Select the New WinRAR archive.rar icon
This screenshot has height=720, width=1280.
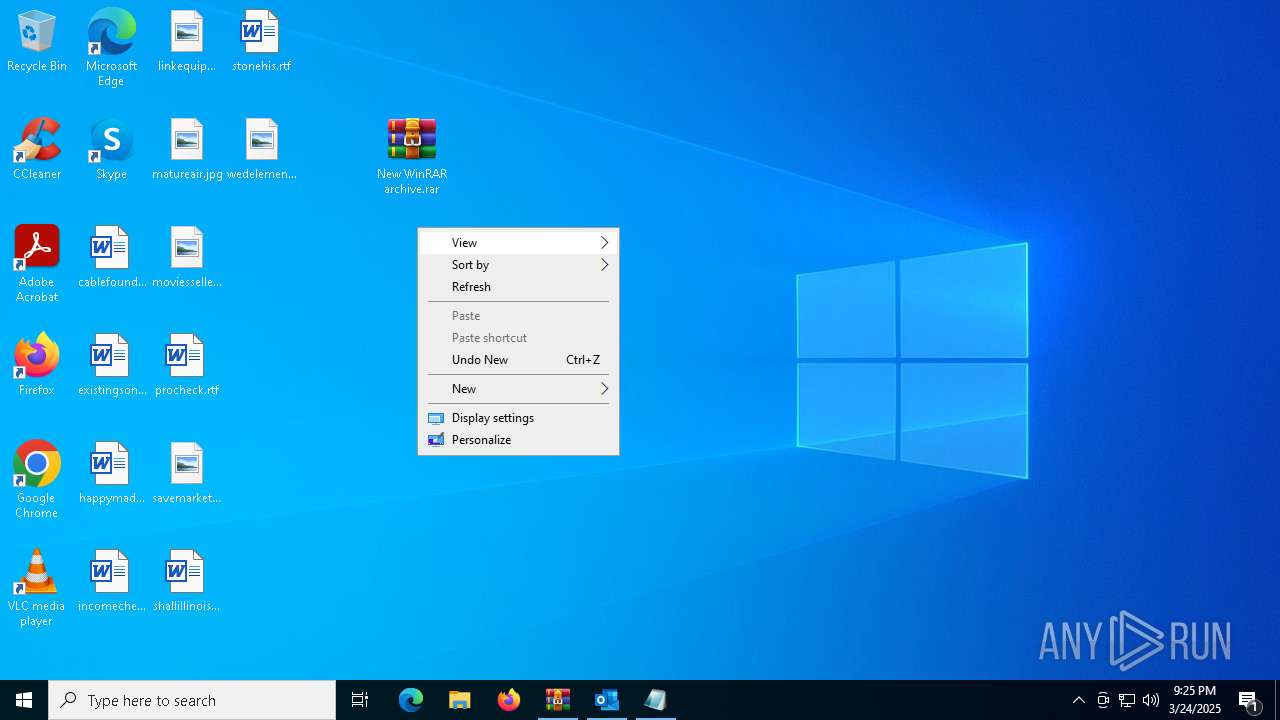(x=411, y=157)
